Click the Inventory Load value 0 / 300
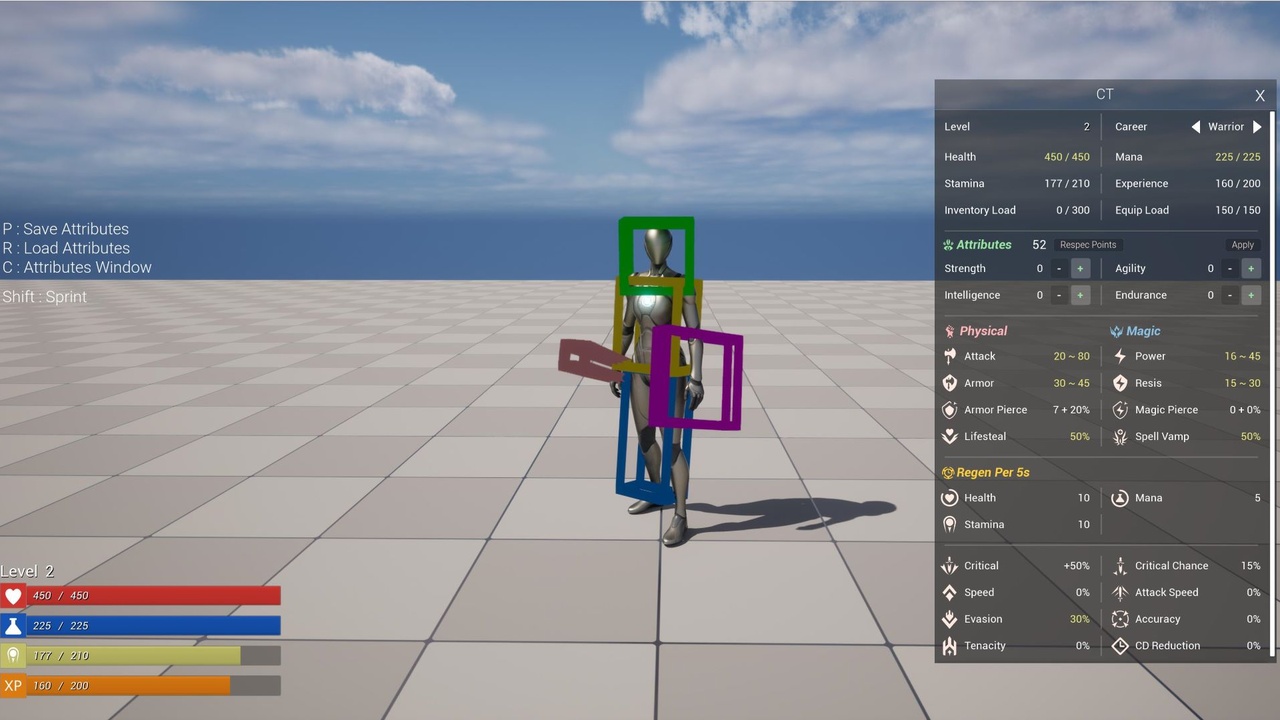The width and height of the screenshot is (1280, 720). coord(1073,211)
